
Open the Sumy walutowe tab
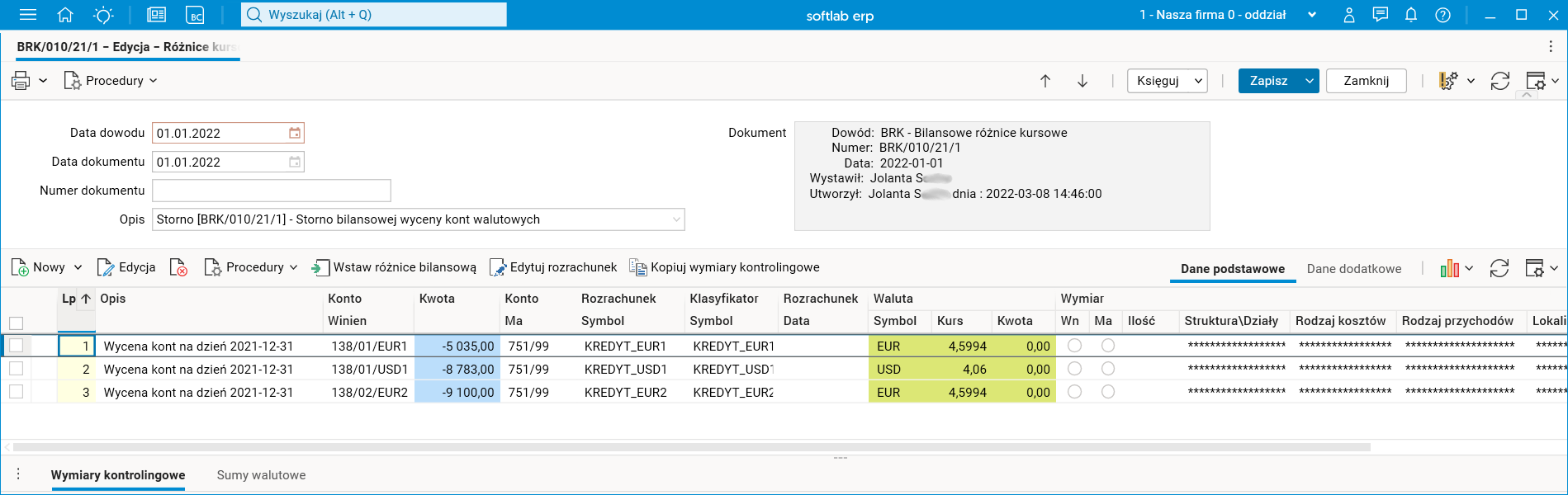(x=261, y=475)
